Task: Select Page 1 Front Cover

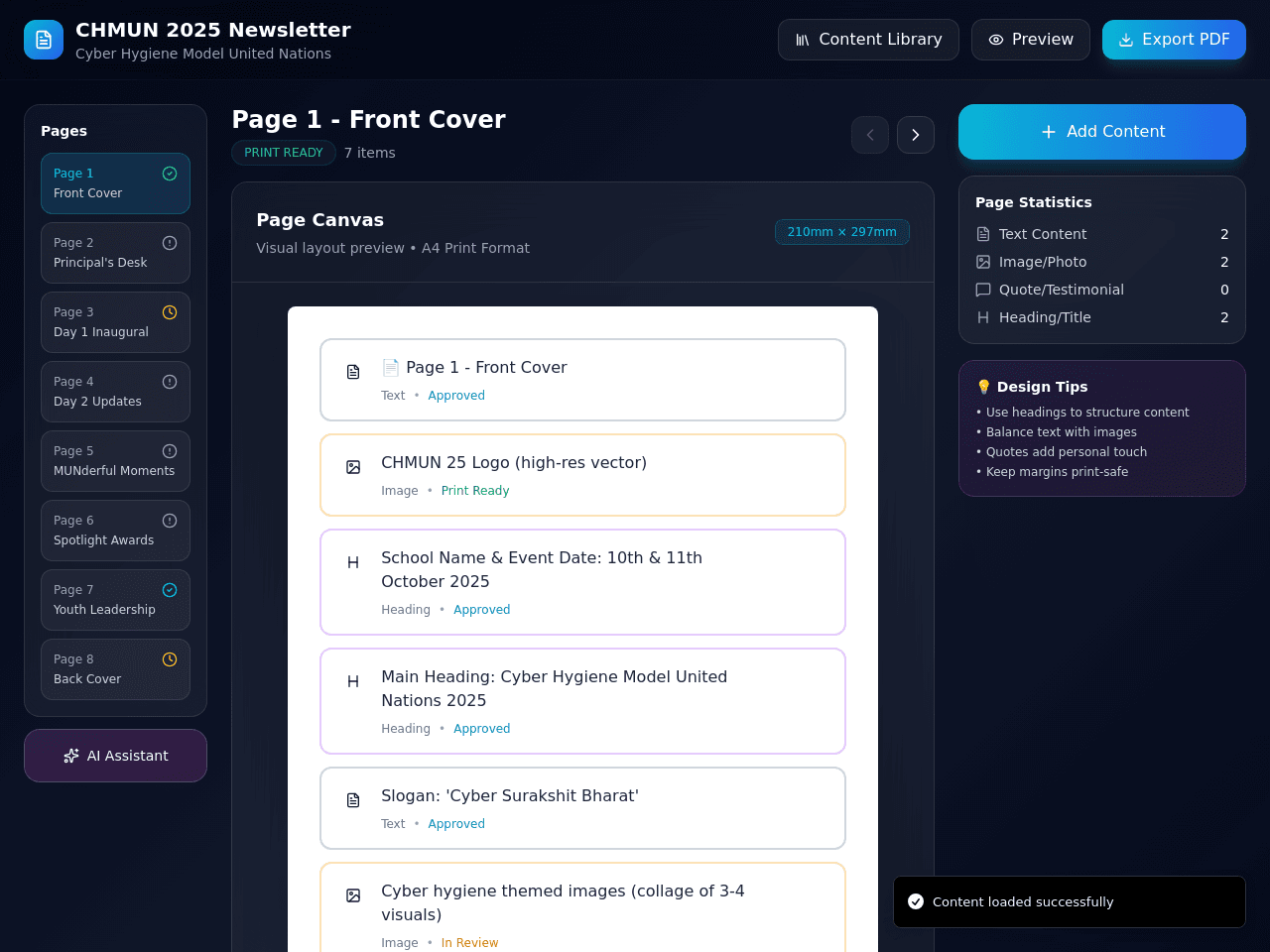Action: click(115, 183)
